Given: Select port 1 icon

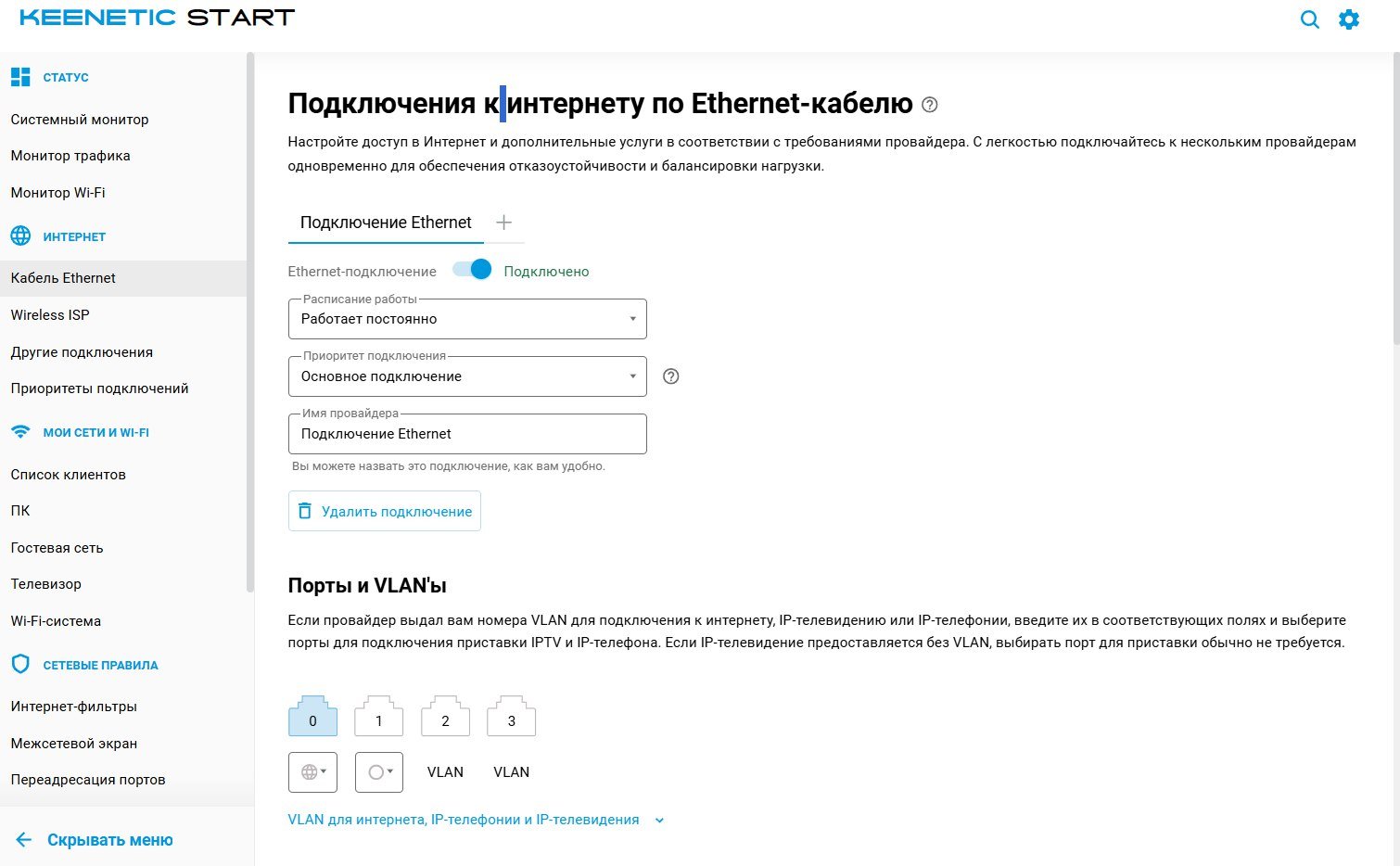Looking at the screenshot, I should (x=378, y=717).
